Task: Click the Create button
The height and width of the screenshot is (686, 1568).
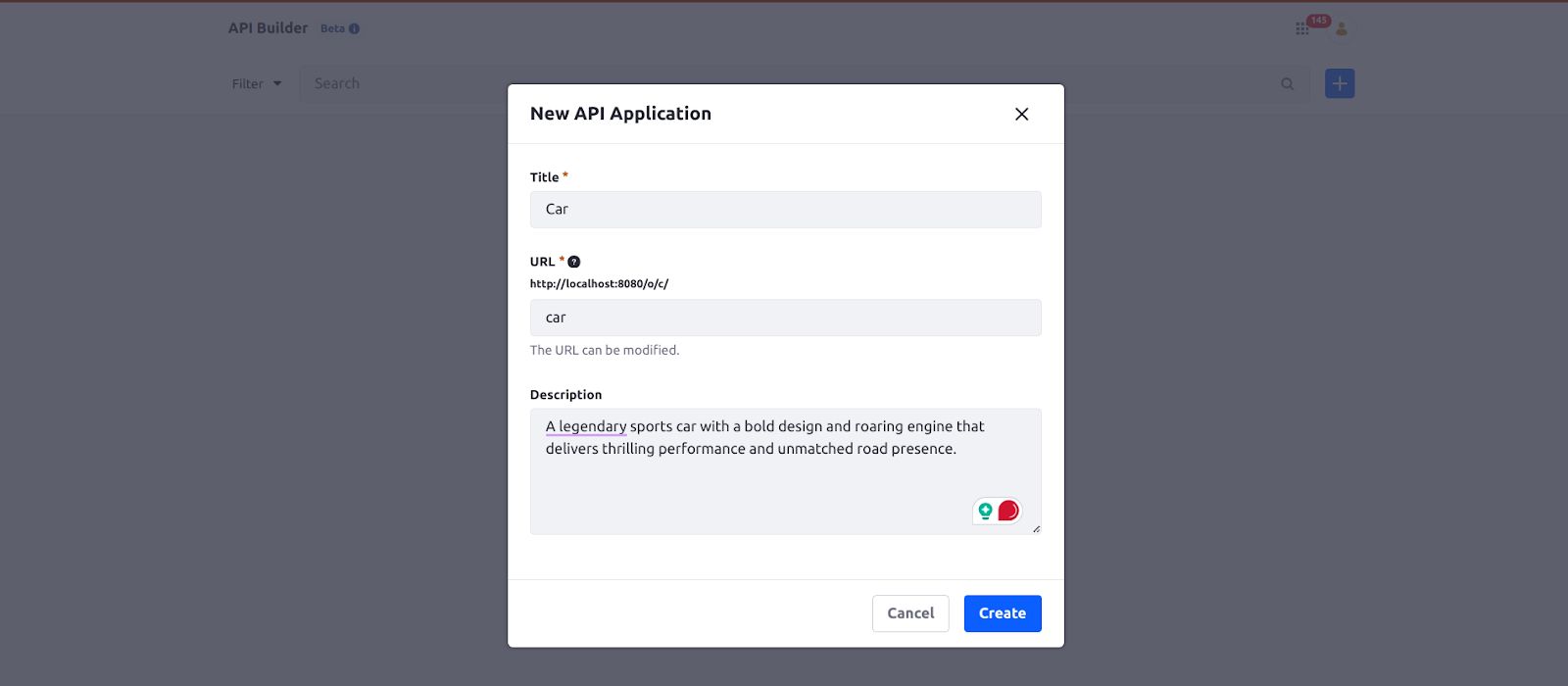Action: [1003, 613]
